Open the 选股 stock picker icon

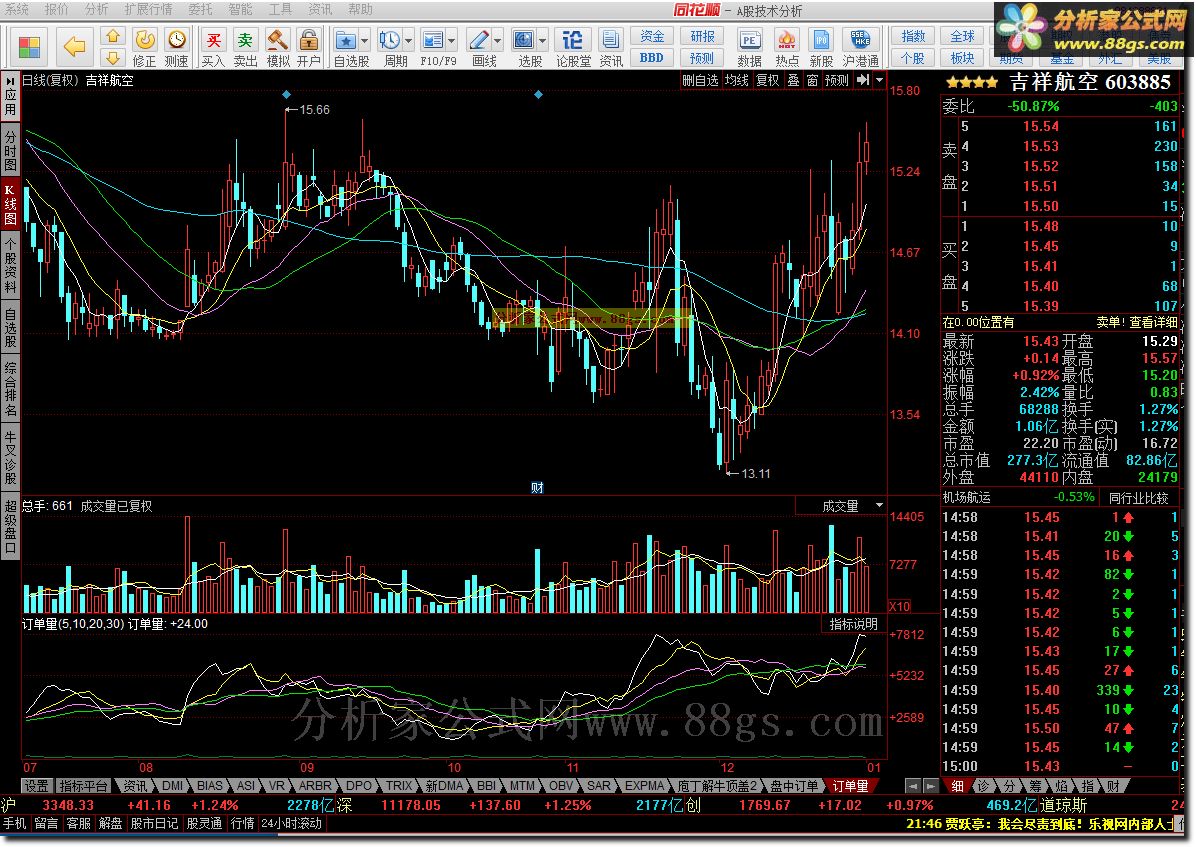pos(524,40)
